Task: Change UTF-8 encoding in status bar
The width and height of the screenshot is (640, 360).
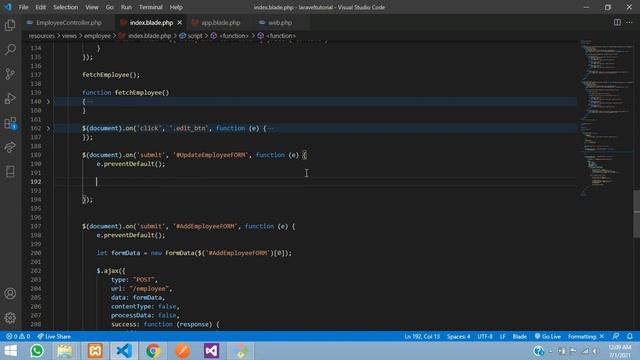Action: 485,336
